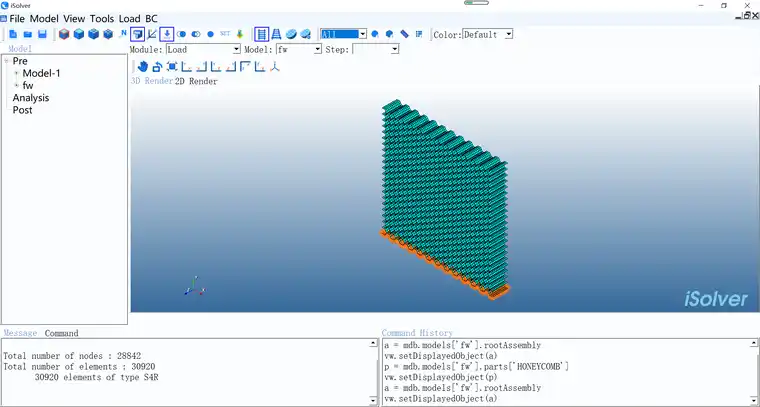Select the pan hand tool
This screenshot has height=407, width=760.
pos(142,67)
